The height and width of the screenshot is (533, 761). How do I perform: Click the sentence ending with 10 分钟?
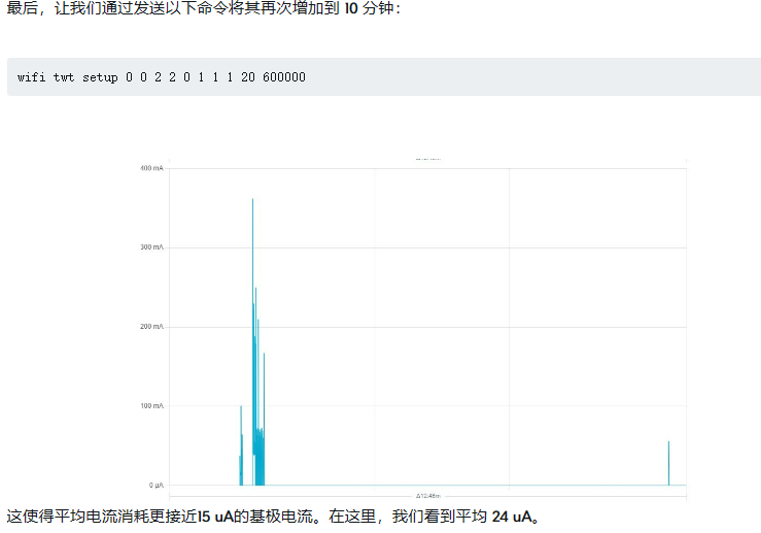pos(203,8)
